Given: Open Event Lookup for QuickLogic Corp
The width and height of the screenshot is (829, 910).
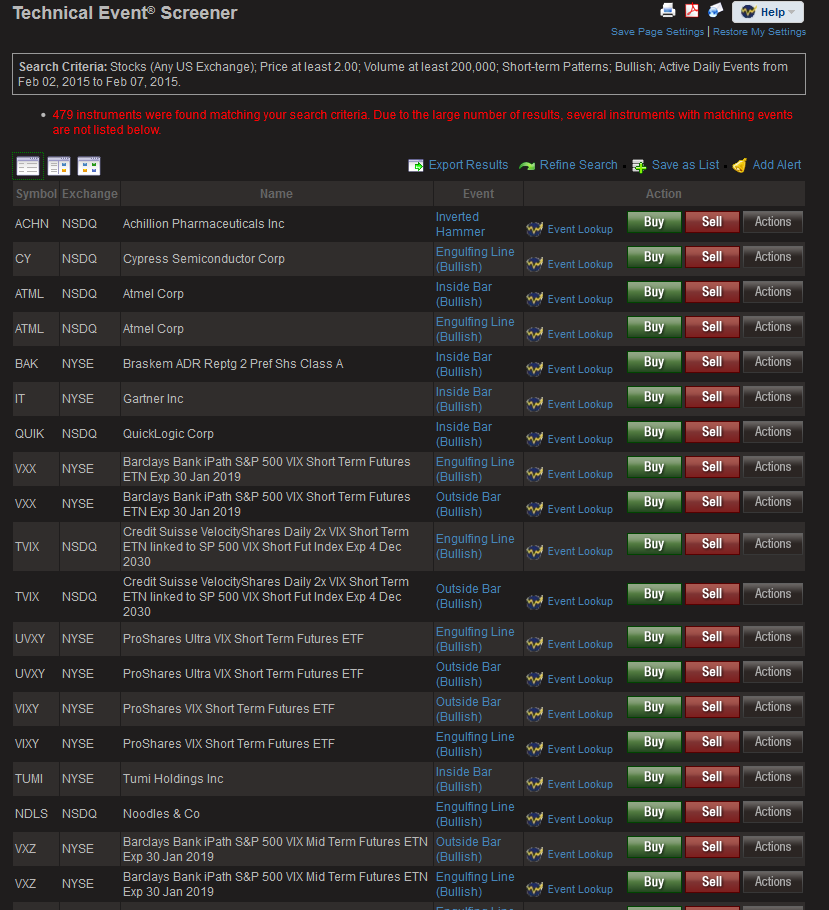Looking at the screenshot, I should [579, 439].
